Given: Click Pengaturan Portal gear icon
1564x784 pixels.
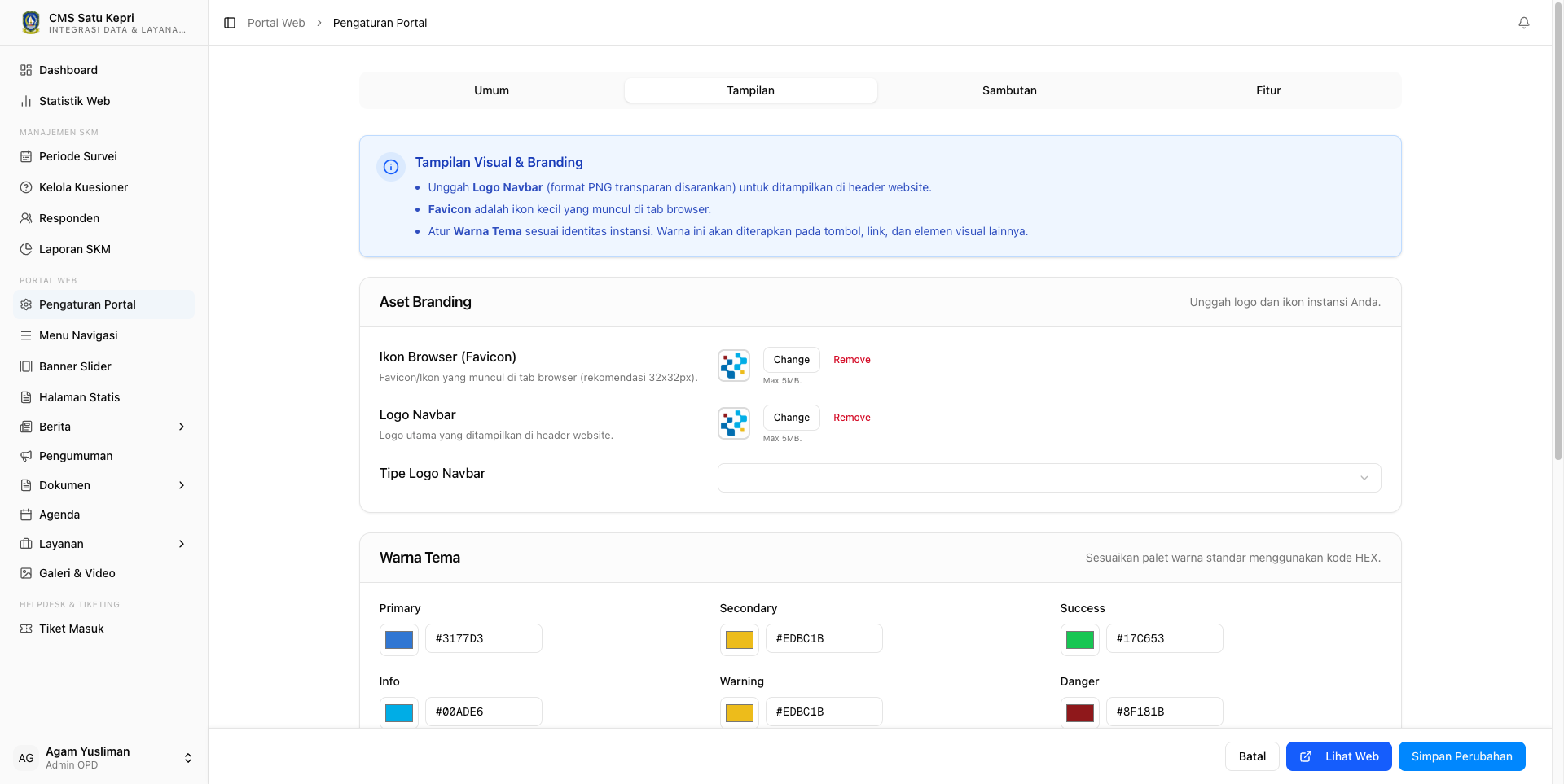Looking at the screenshot, I should pos(26,304).
